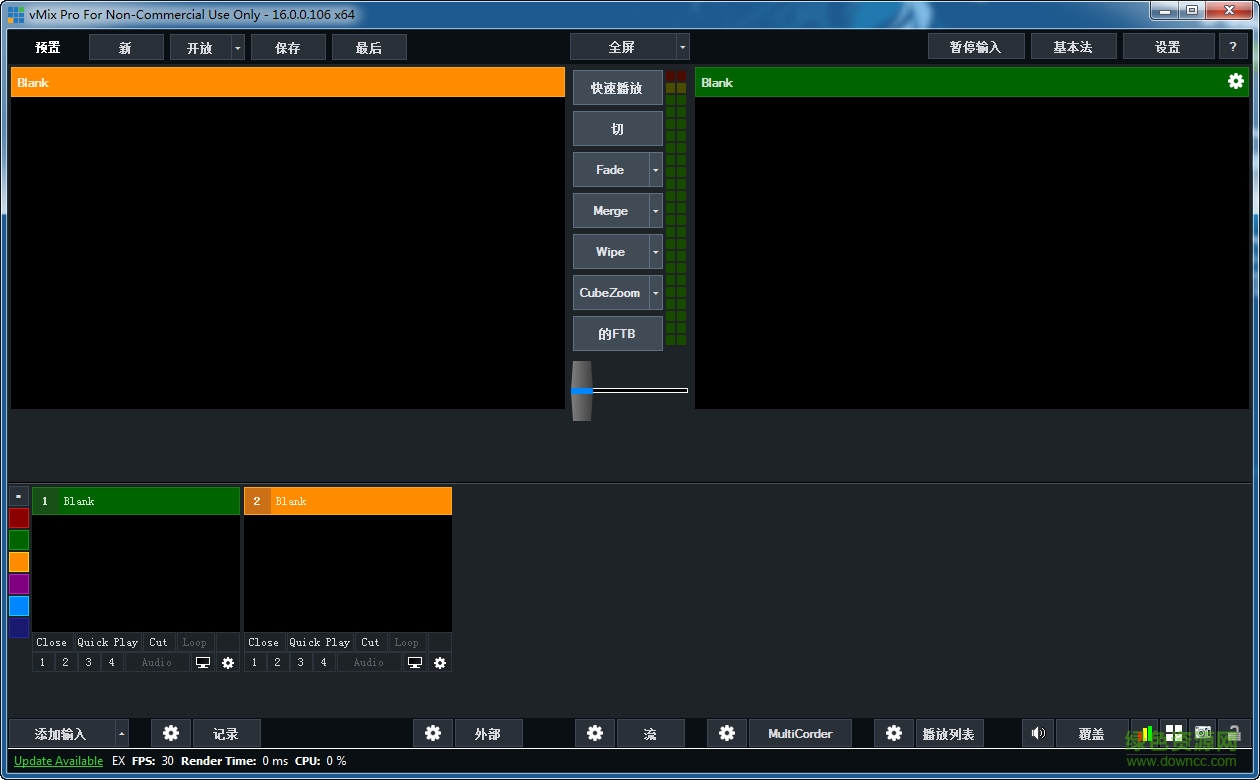The height and width of the screenshot is (780, 1260).
Task: Toggle overlay 3 on input 1
Action: [x=88, y=662]
